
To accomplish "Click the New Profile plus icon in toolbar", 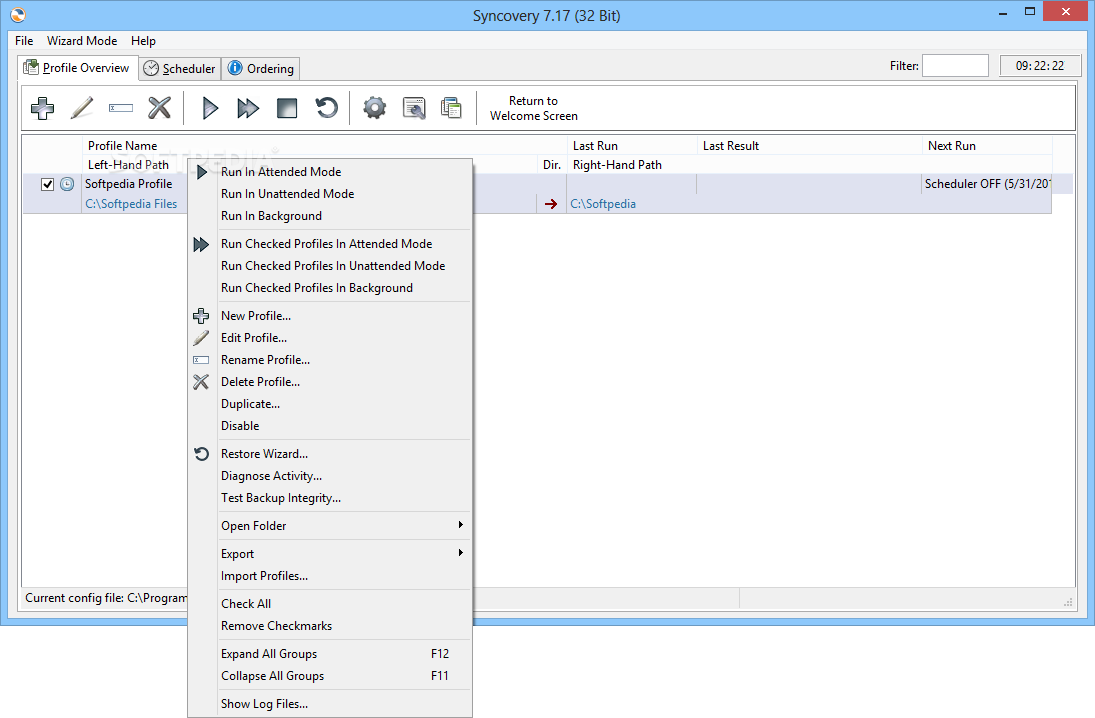I will (x=43, y=108).
